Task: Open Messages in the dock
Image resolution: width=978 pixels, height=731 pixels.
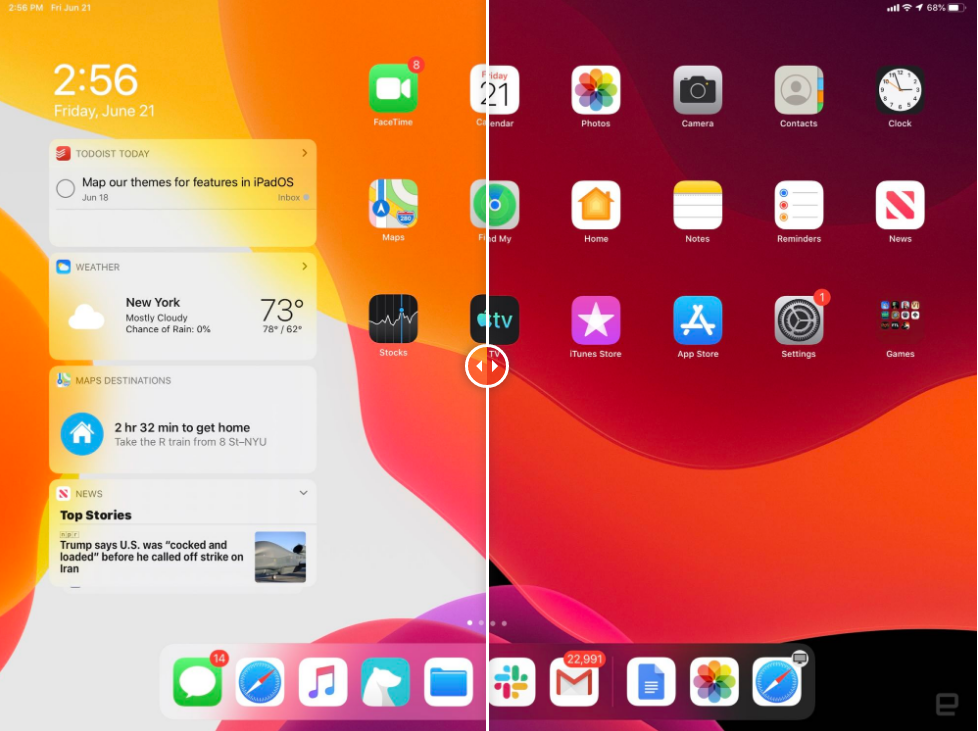Action: click(197, 682)
